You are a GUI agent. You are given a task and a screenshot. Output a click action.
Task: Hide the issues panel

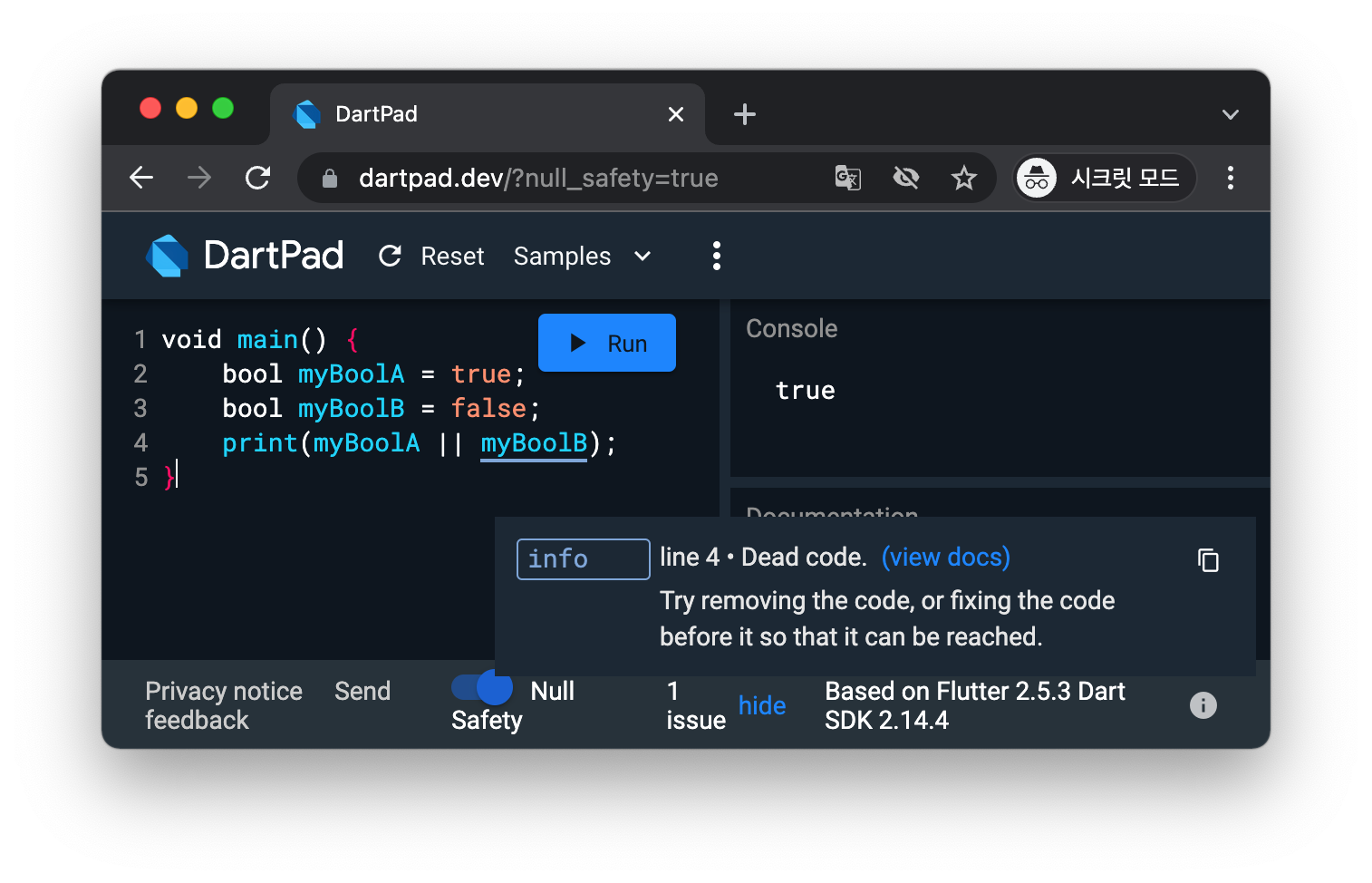(762, 705)
